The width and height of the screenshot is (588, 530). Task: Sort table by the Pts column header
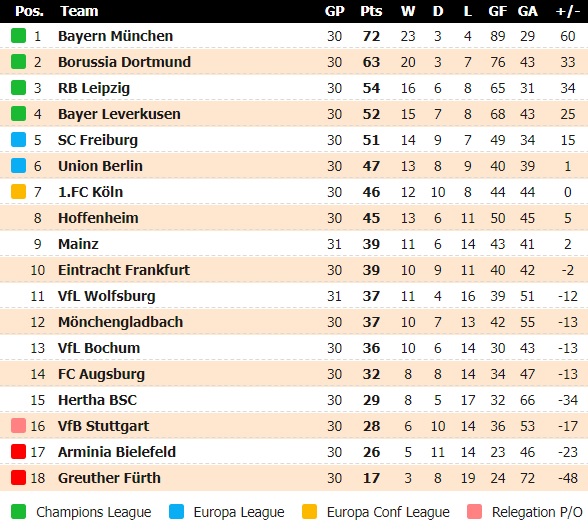371,11
